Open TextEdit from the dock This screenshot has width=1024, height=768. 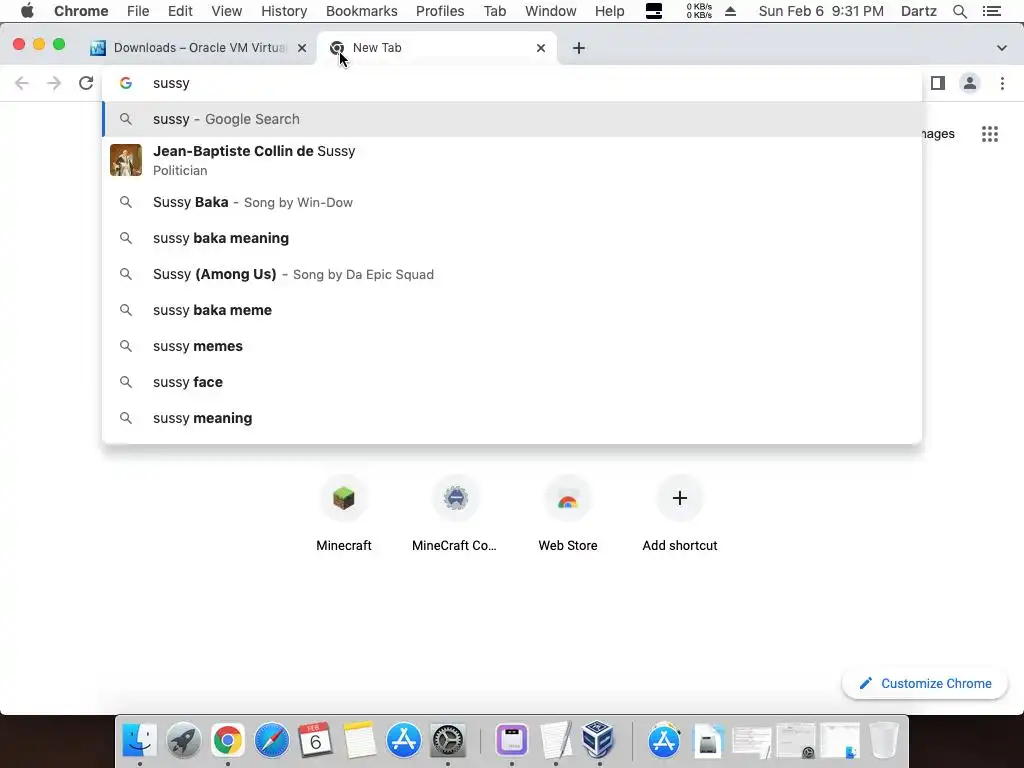click(556, 741)
